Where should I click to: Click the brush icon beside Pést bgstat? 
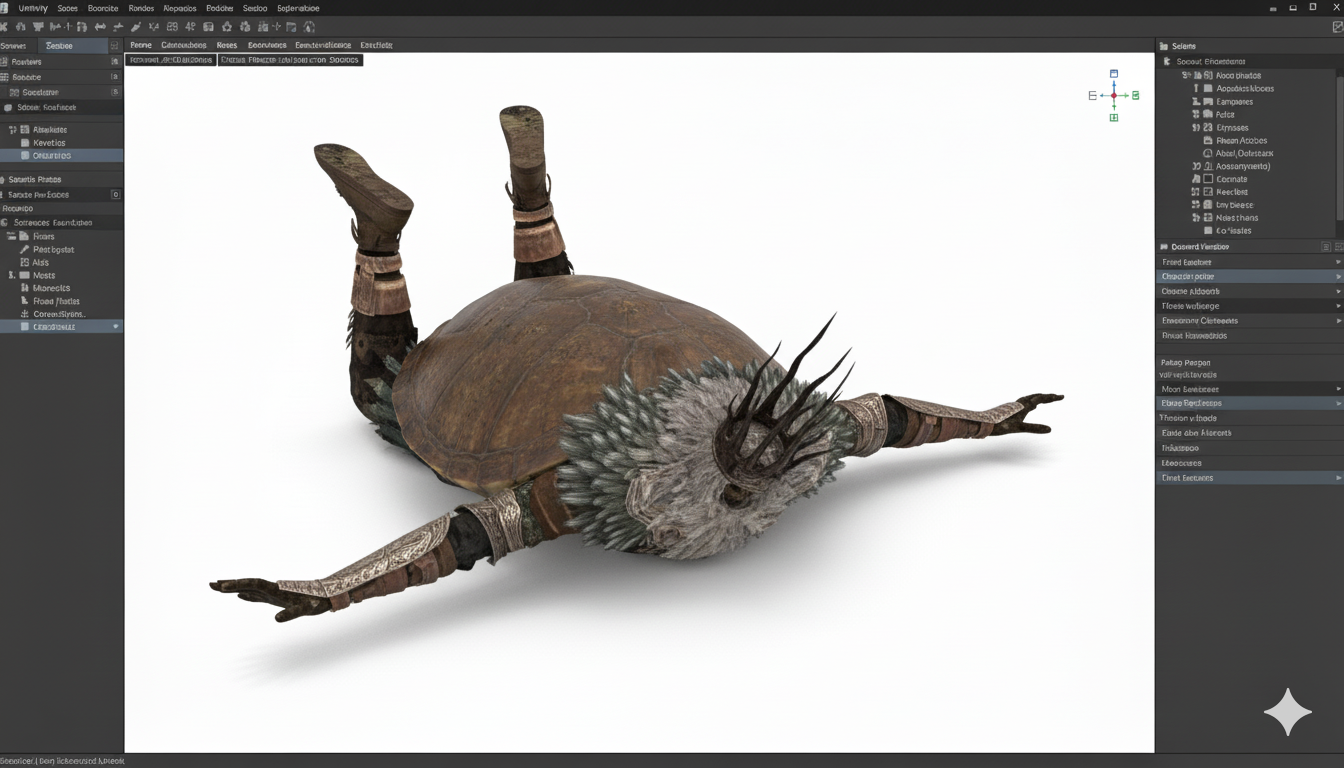click(x=24, y=250)
